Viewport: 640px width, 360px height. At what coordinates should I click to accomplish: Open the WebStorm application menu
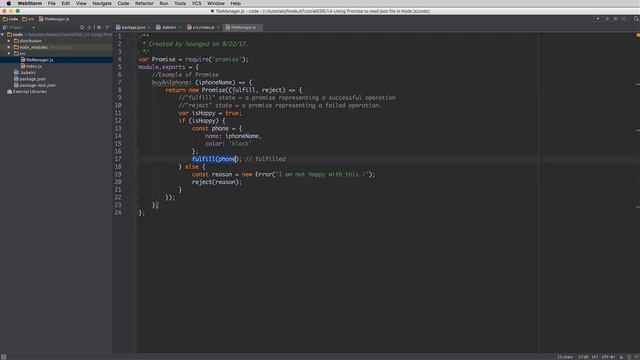(x=29, y=3)
